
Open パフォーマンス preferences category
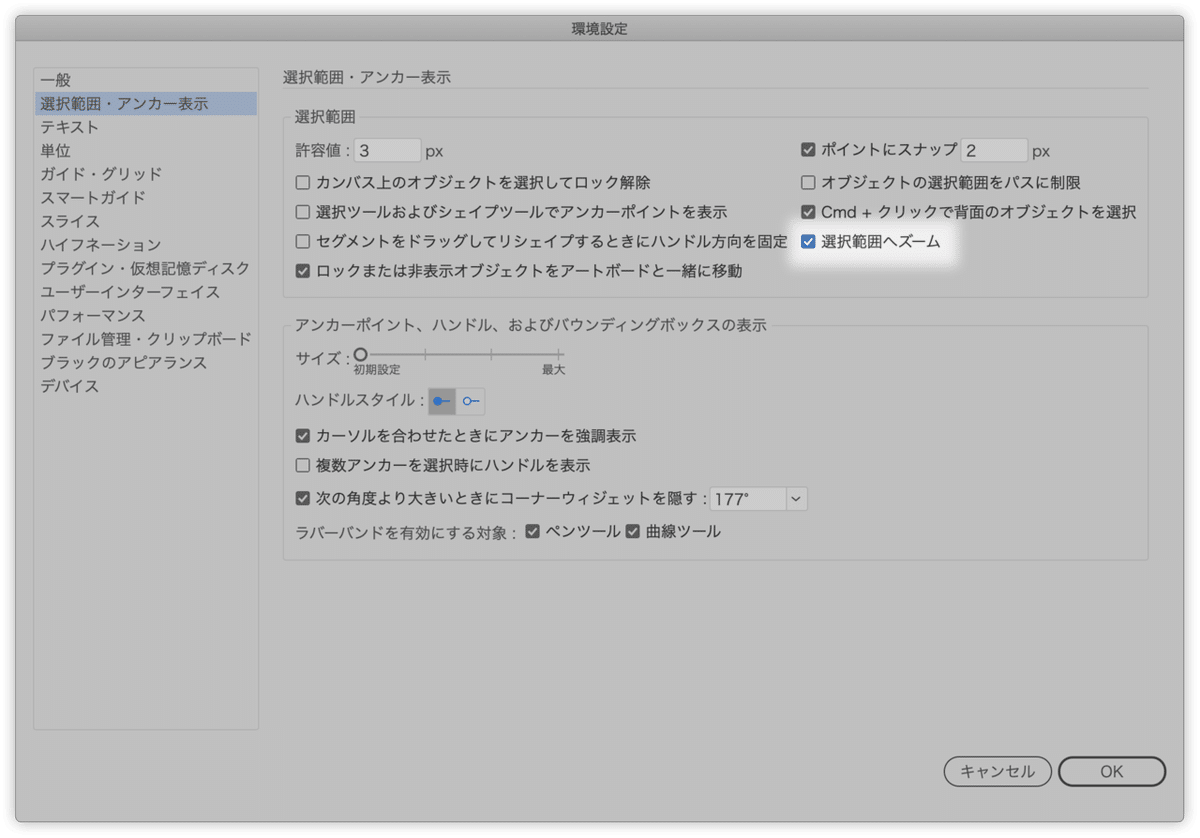coord(146,316)
